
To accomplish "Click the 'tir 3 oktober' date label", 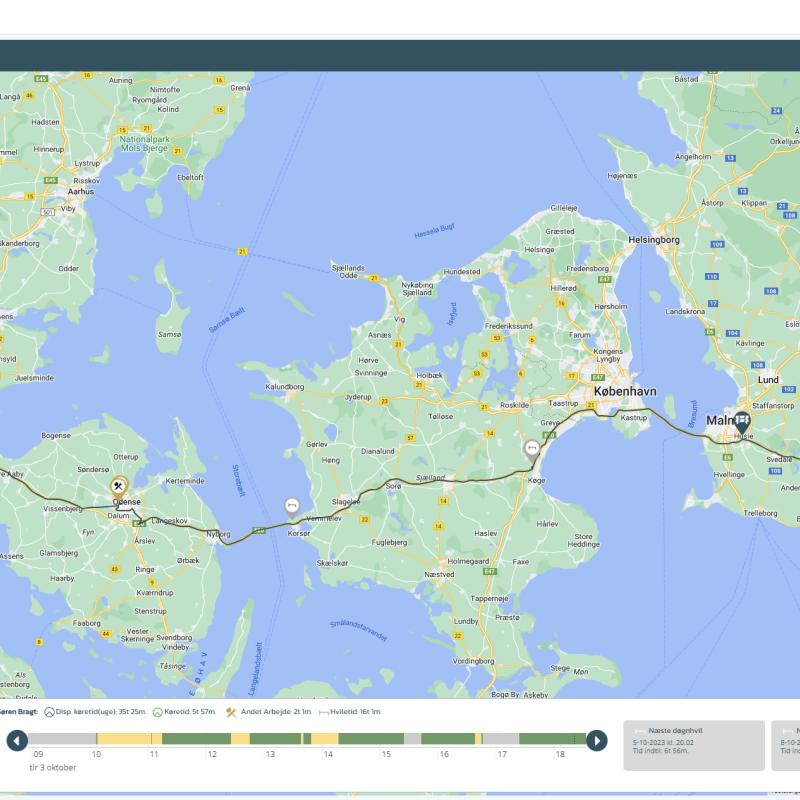I will pyautogui.click(x=52, y=767).
